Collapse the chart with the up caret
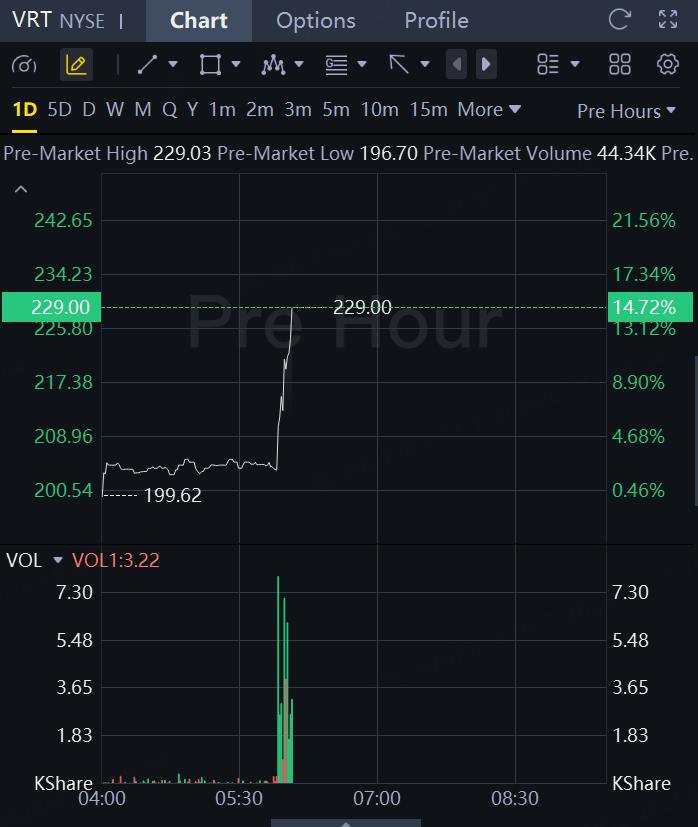This screenshot has width=698, height=827. (x=21, y=189)
